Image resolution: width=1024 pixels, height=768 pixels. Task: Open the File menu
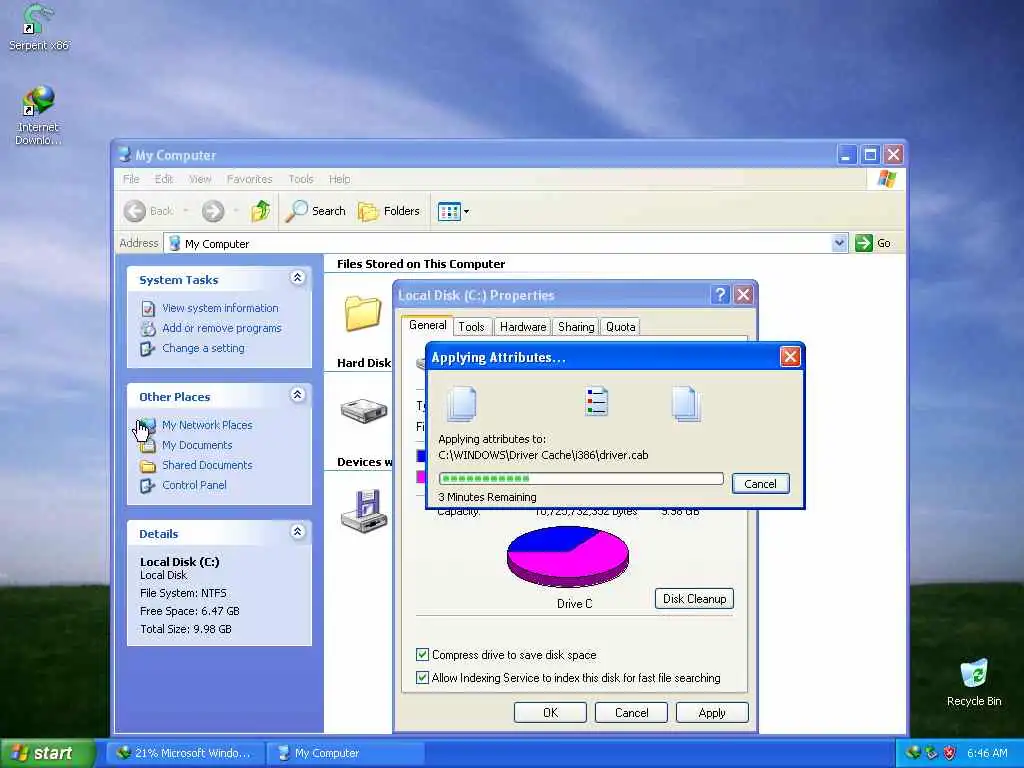[131, 179]
